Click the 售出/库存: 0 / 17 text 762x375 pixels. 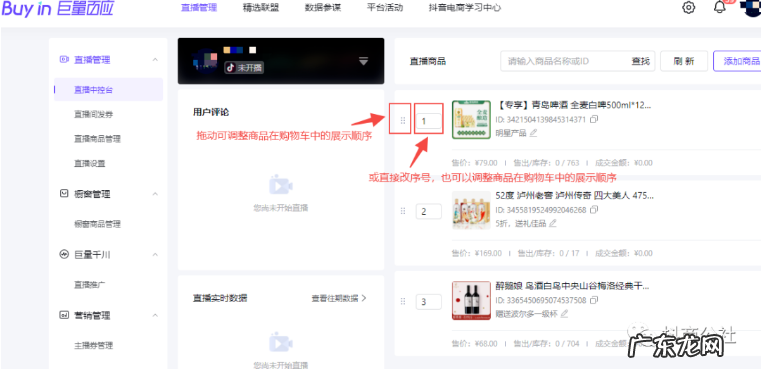tap(549, 253)
